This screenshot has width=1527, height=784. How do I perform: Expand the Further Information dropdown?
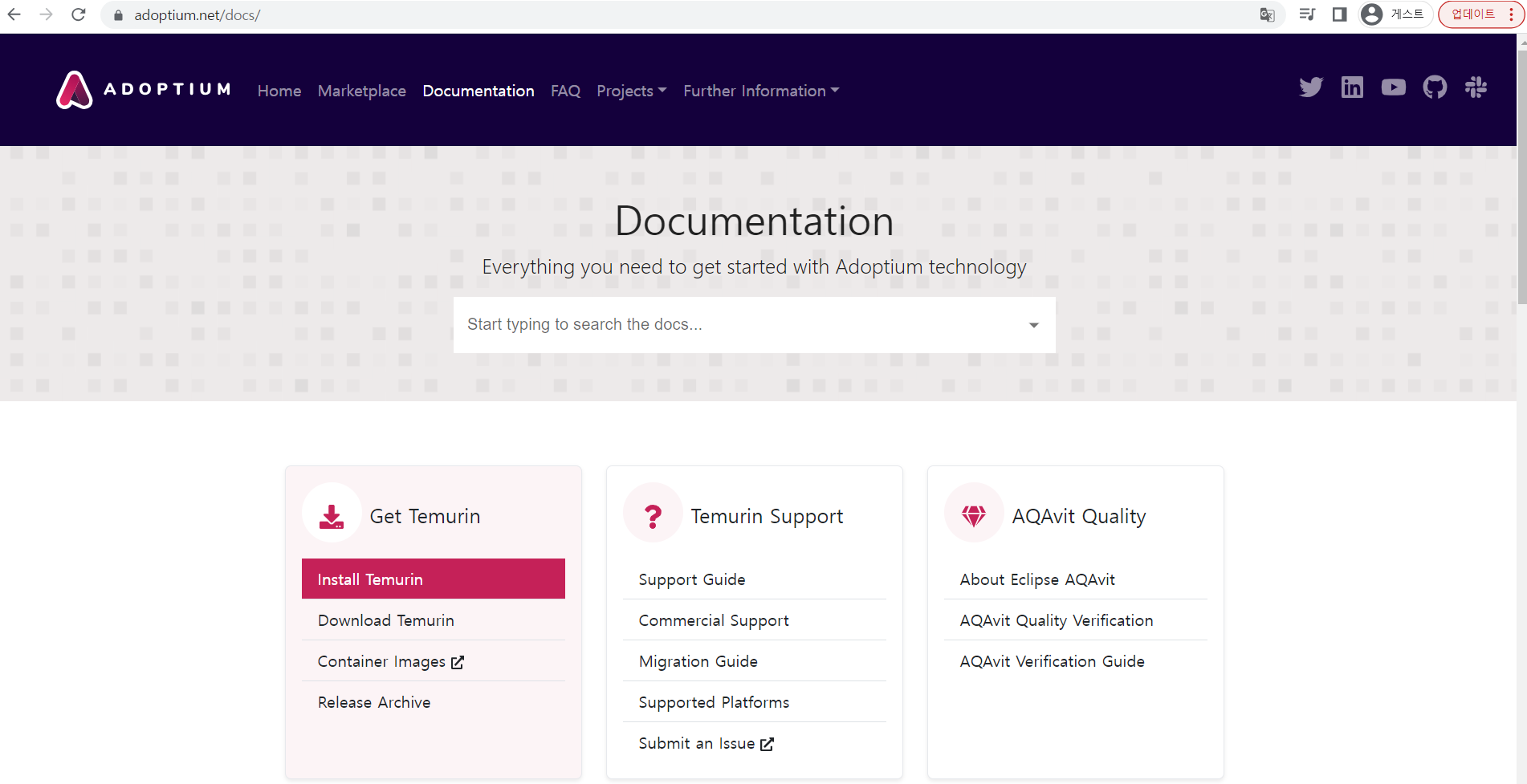pyautogui.click(x=759, y=91)
